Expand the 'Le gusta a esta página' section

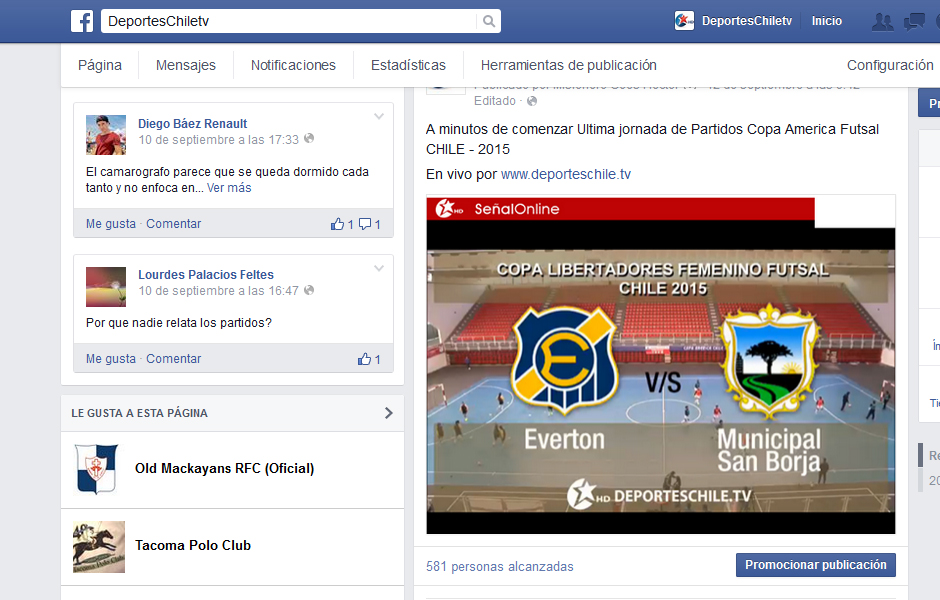point(388,413)
